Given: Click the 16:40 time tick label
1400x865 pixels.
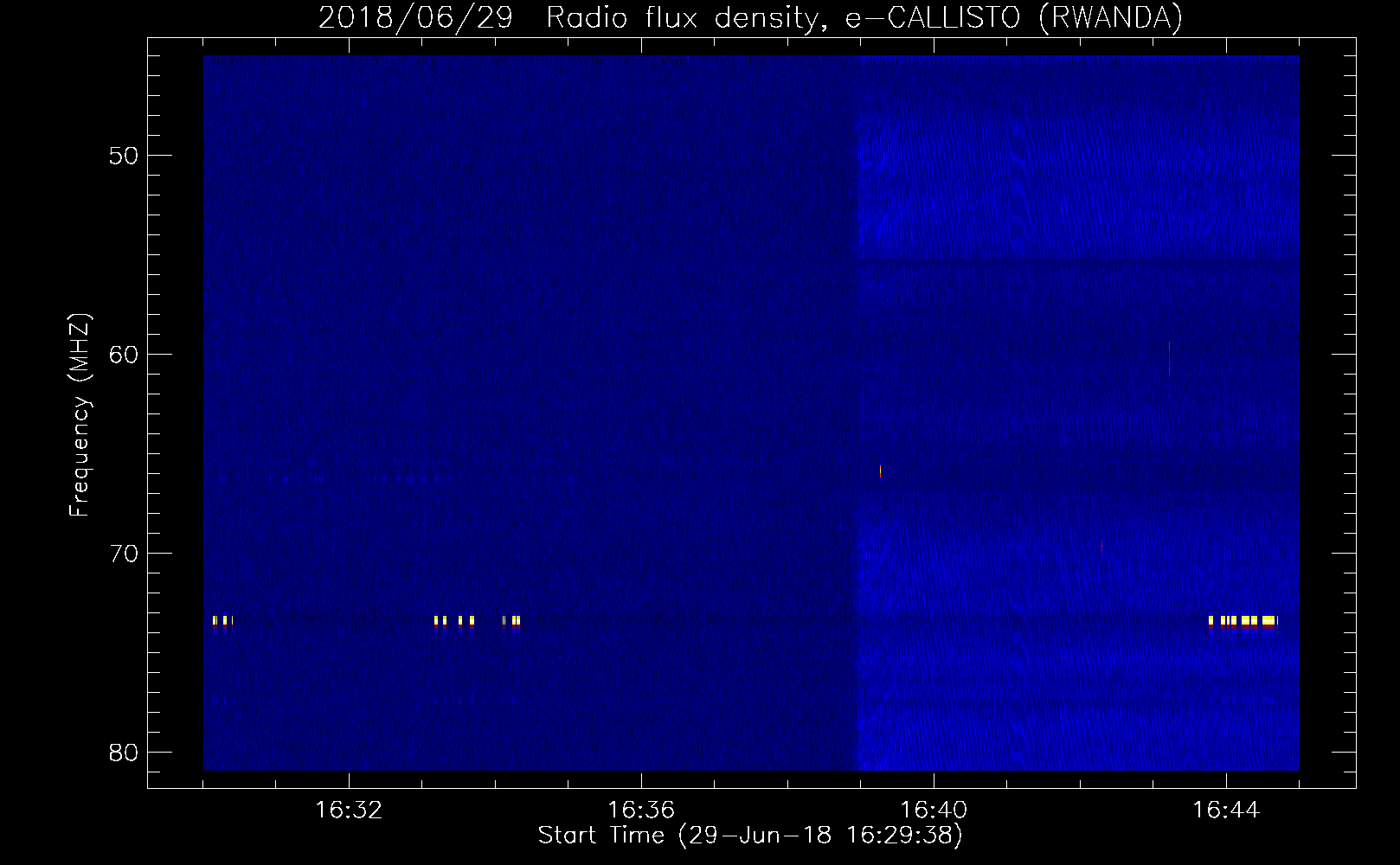Looking at the screenshot, I should [x=934, y=811].
